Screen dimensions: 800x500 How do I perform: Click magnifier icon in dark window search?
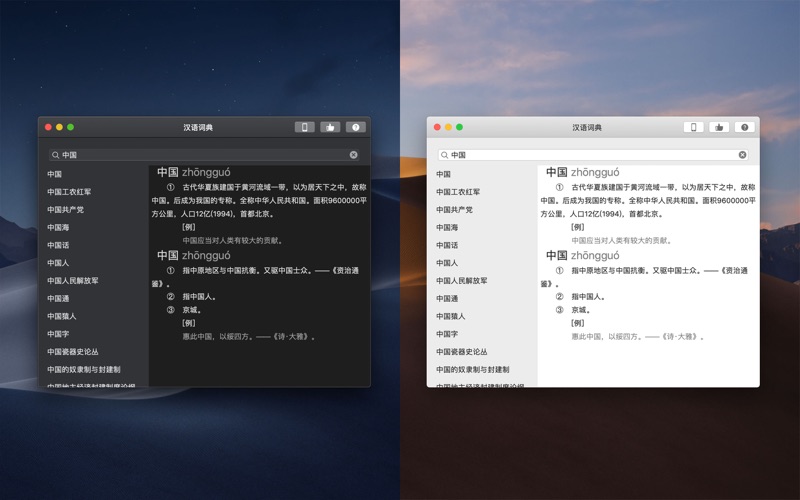pos(56,155)
